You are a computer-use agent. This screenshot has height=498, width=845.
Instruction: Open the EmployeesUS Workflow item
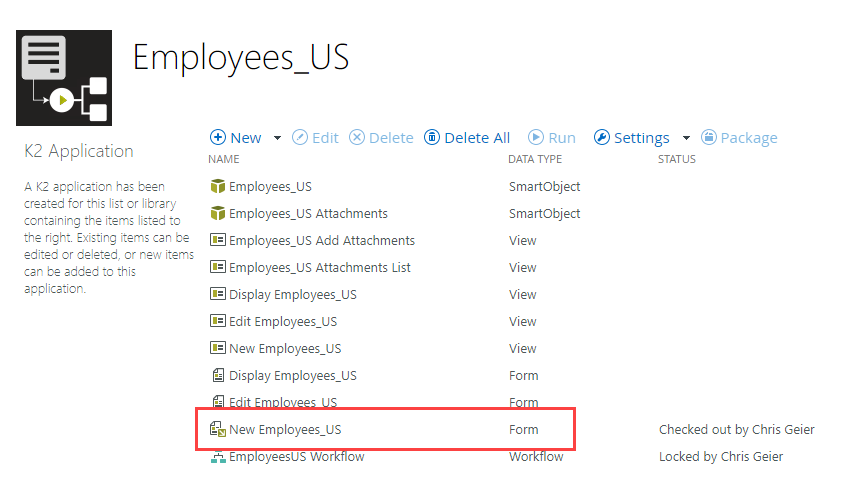[296, 457]
